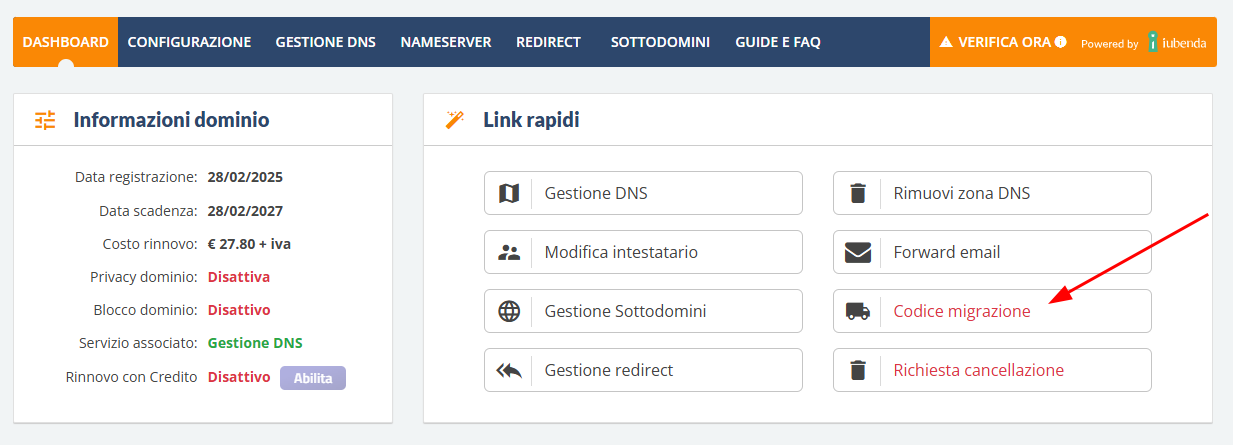Click the iubenda logo

[x=1177, y=42]
